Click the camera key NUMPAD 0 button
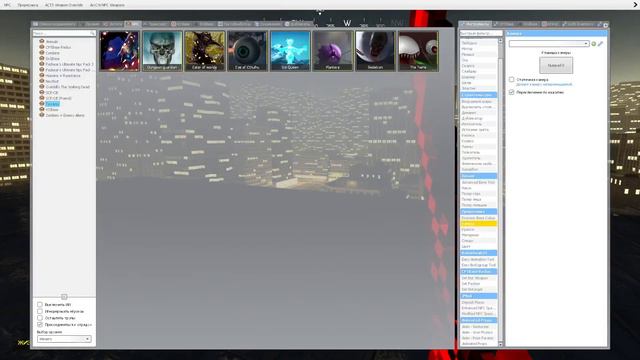The width and height of the screenshot is (640, 360). [x=556, y=65]
